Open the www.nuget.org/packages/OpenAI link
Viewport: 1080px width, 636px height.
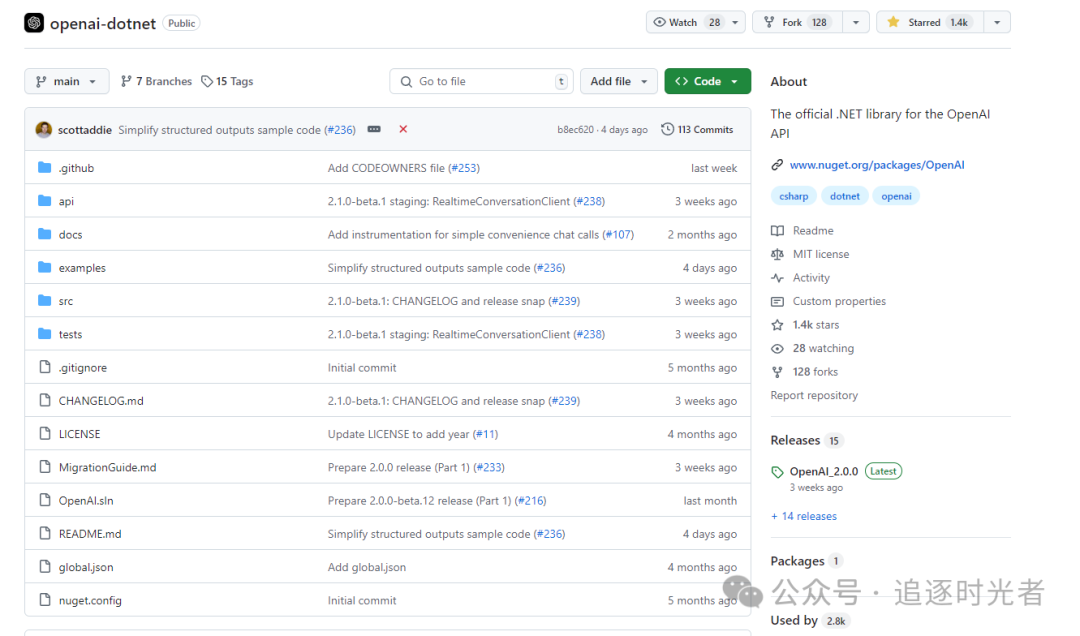coord(877,164)
